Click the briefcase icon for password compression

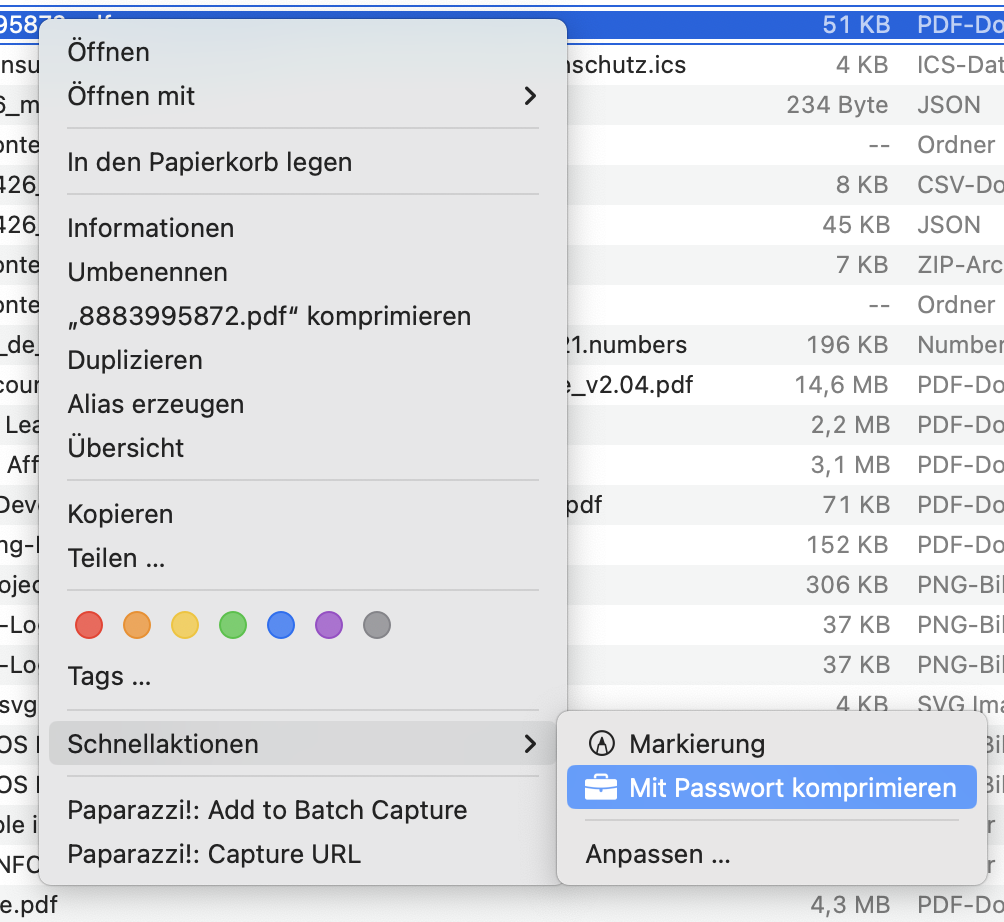601,788
